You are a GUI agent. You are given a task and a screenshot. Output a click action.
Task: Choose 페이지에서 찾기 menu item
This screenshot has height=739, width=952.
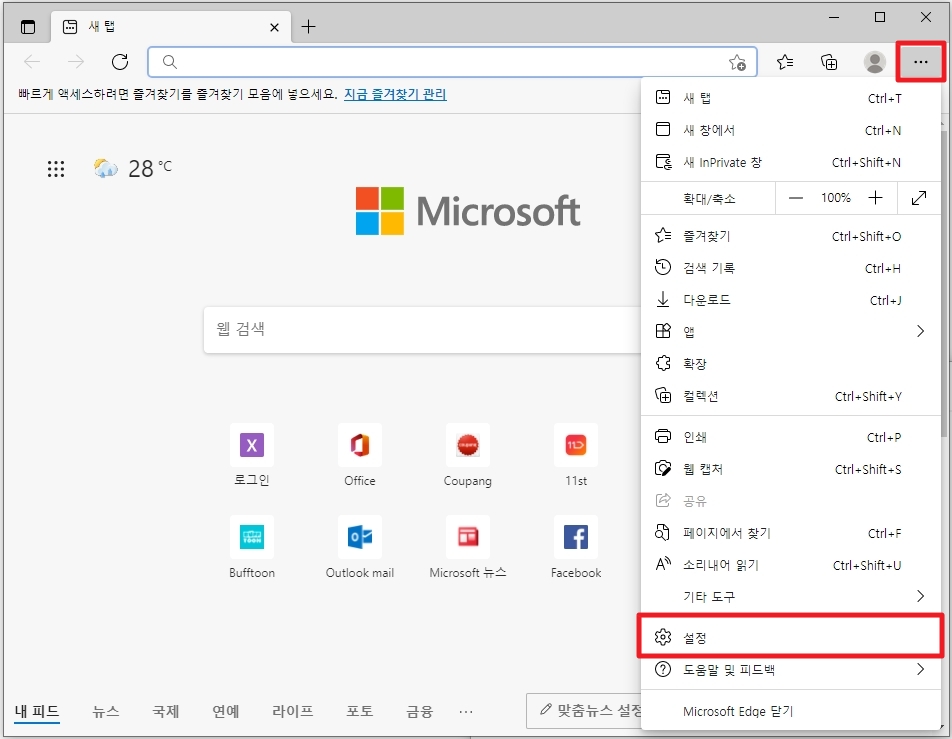[x=790, y=533]
